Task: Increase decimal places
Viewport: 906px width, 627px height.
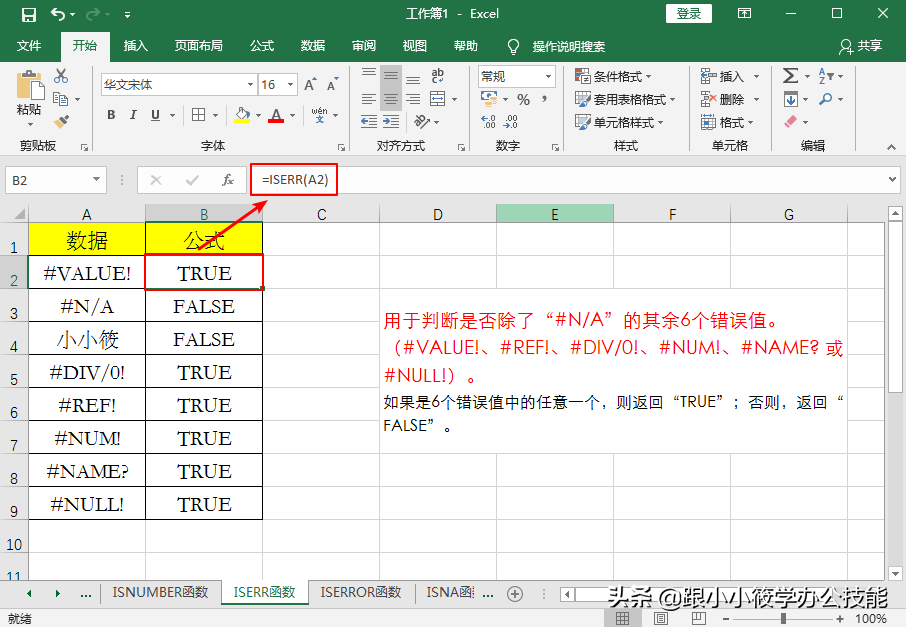Action: 488,121
